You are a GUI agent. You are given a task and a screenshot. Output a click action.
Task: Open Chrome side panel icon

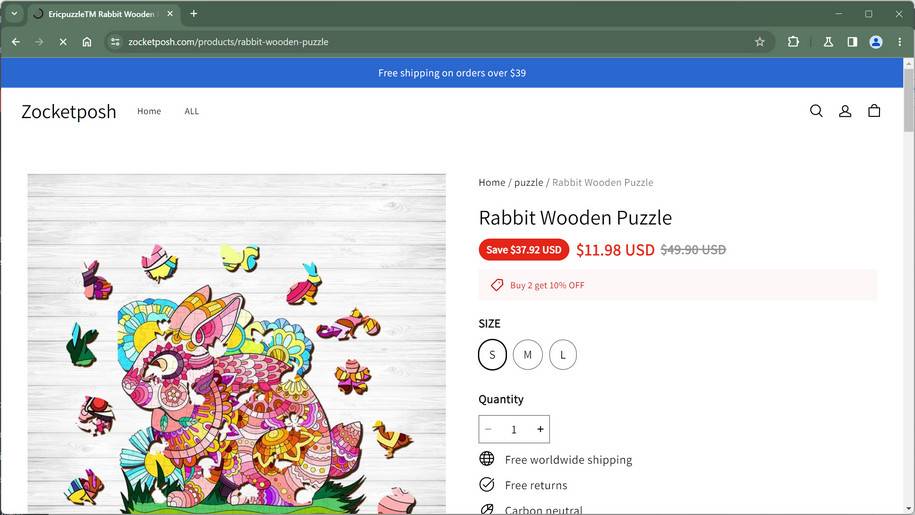(852, 42)
